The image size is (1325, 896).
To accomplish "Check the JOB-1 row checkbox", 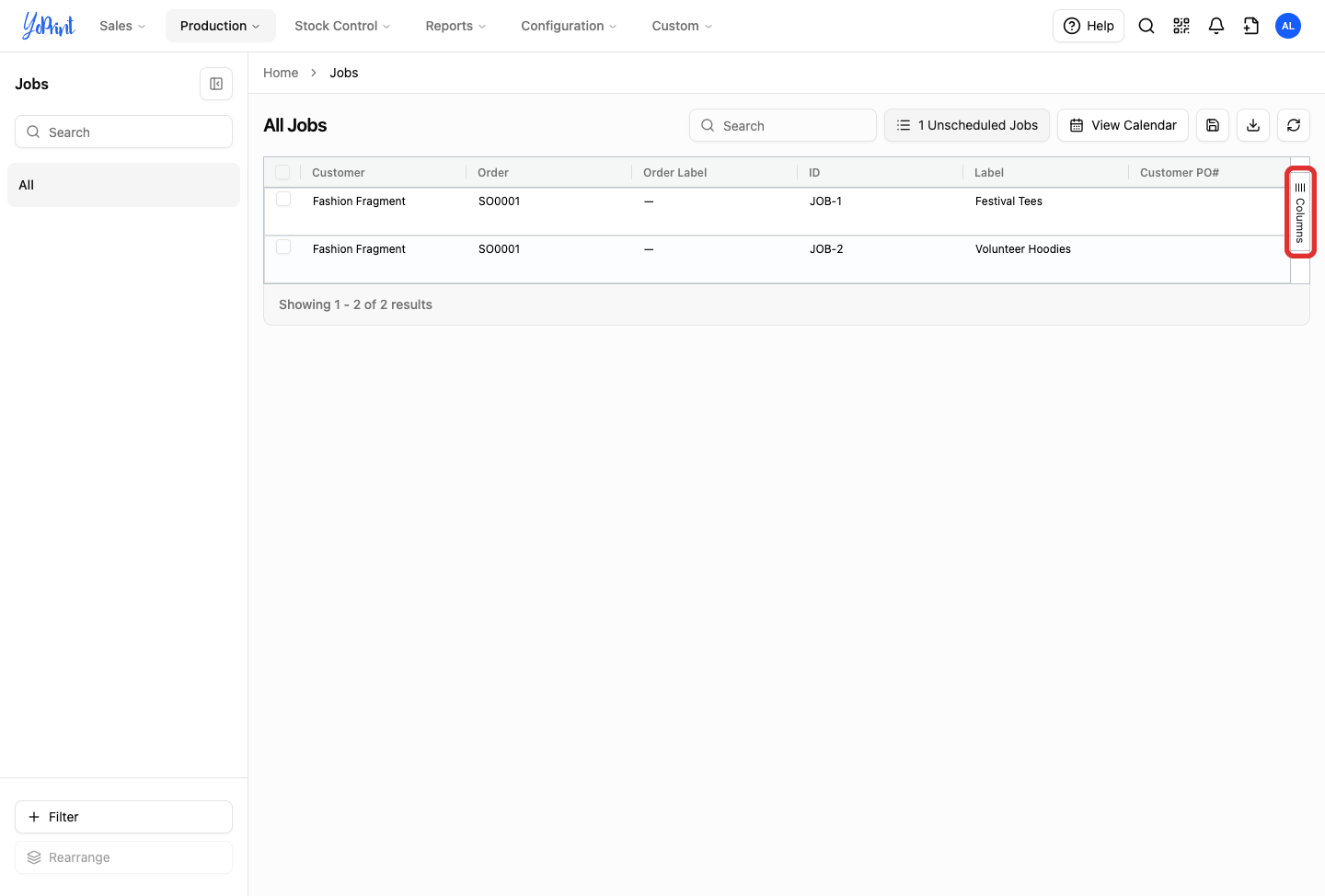I will click(x=283, y=199).
